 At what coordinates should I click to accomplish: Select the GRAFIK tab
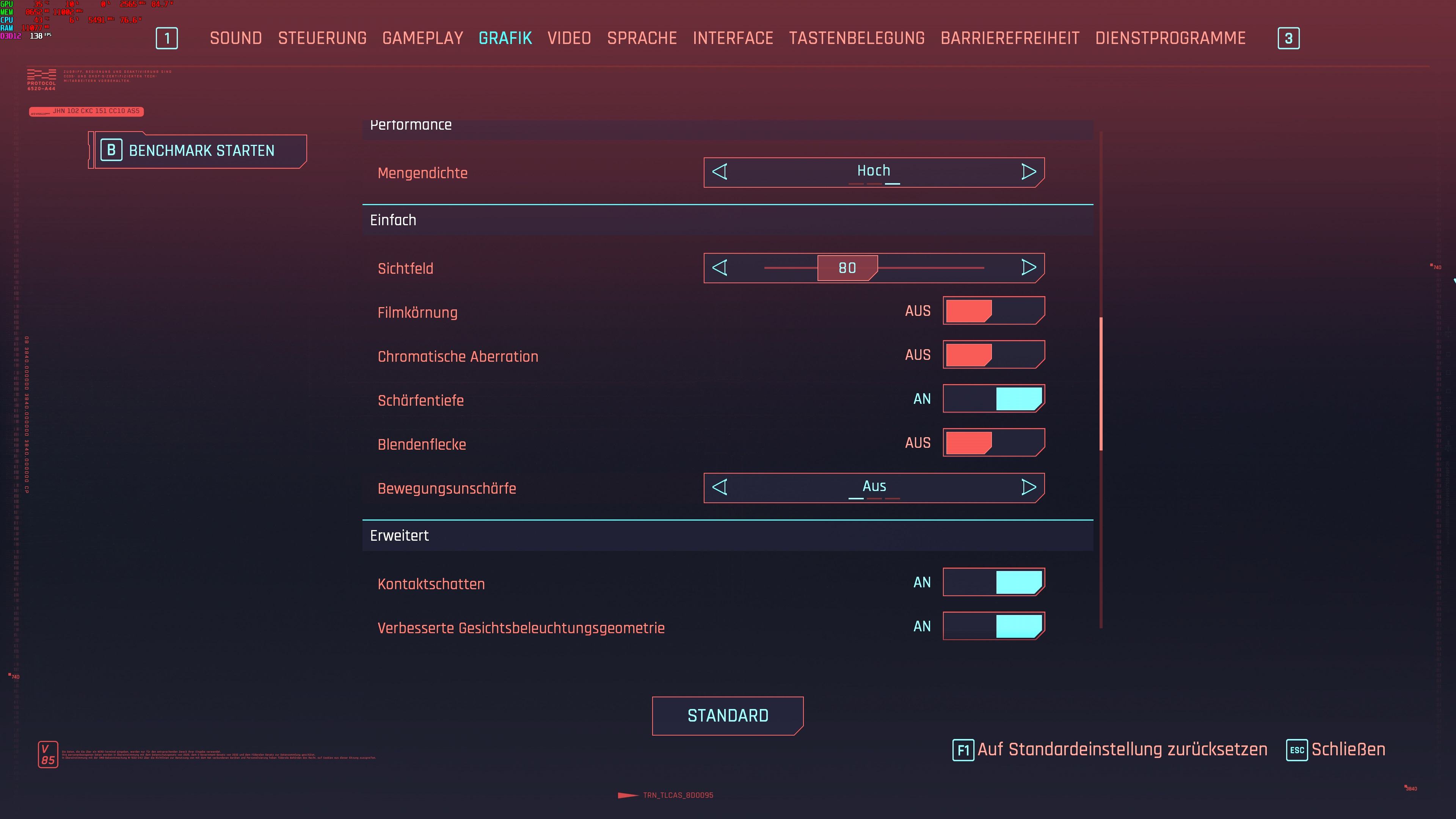point(505,38)
